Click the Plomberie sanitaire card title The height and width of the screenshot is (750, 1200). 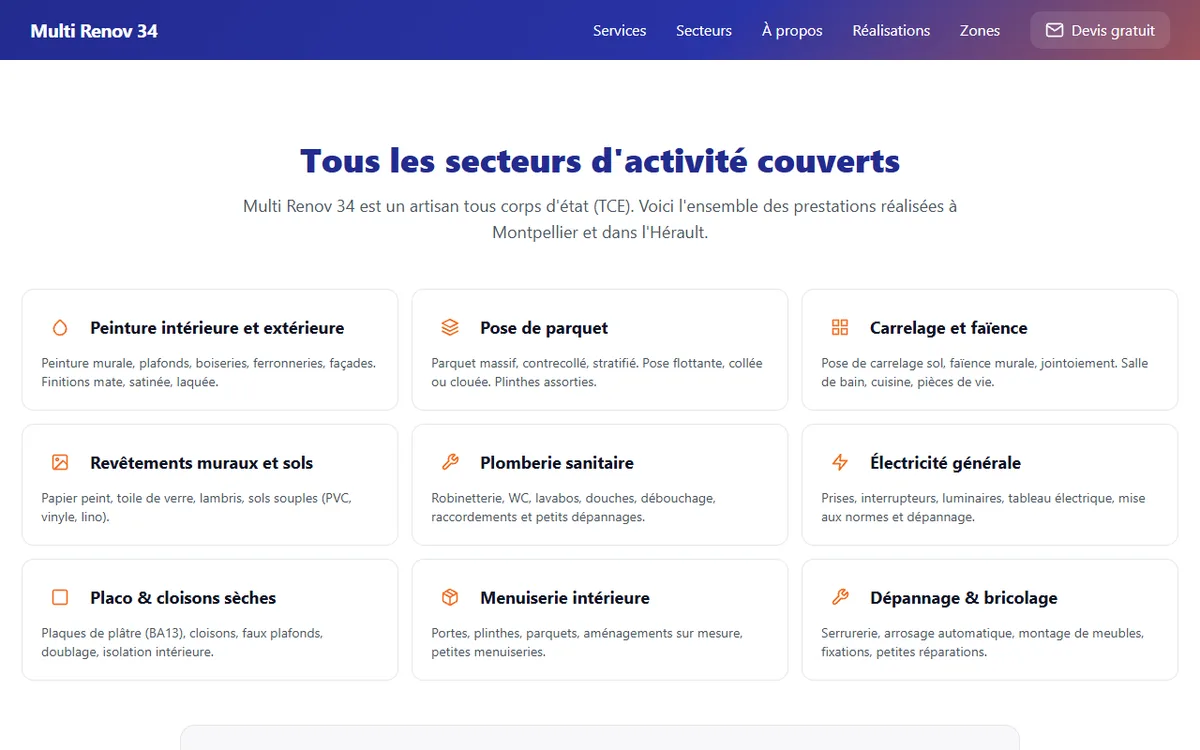557,462
